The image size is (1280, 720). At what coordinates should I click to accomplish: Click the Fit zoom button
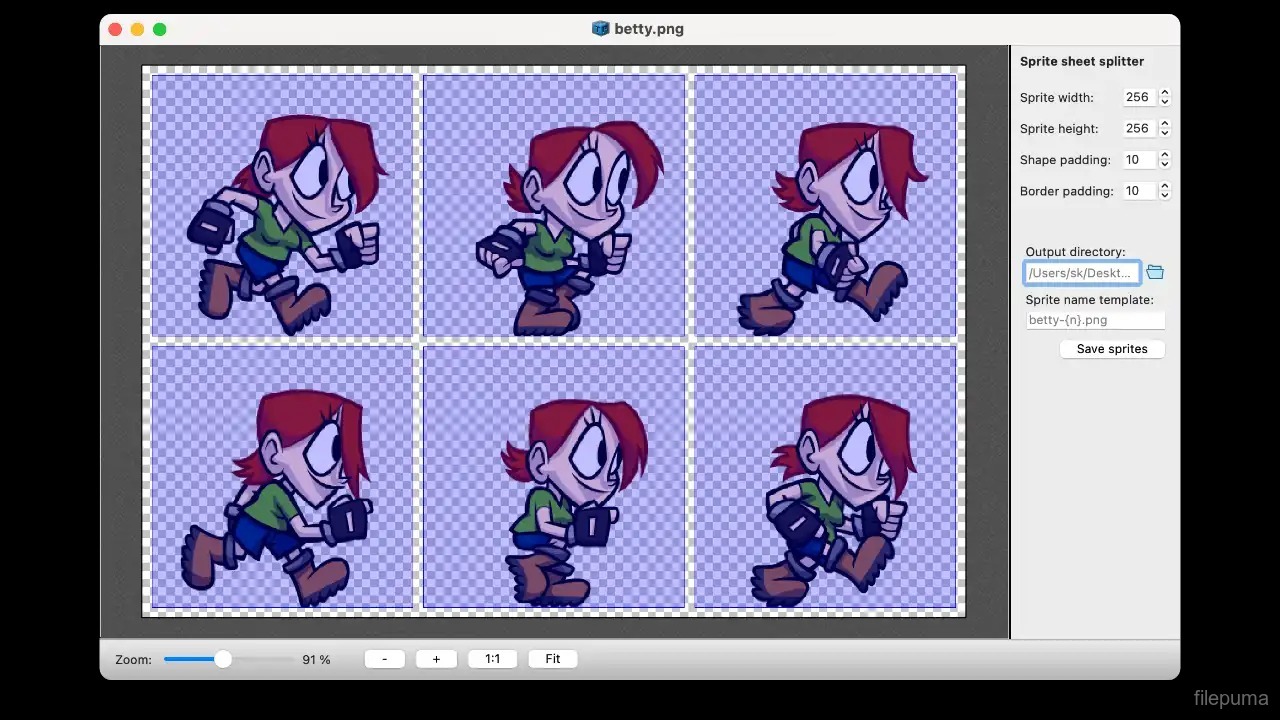(552, 659)
